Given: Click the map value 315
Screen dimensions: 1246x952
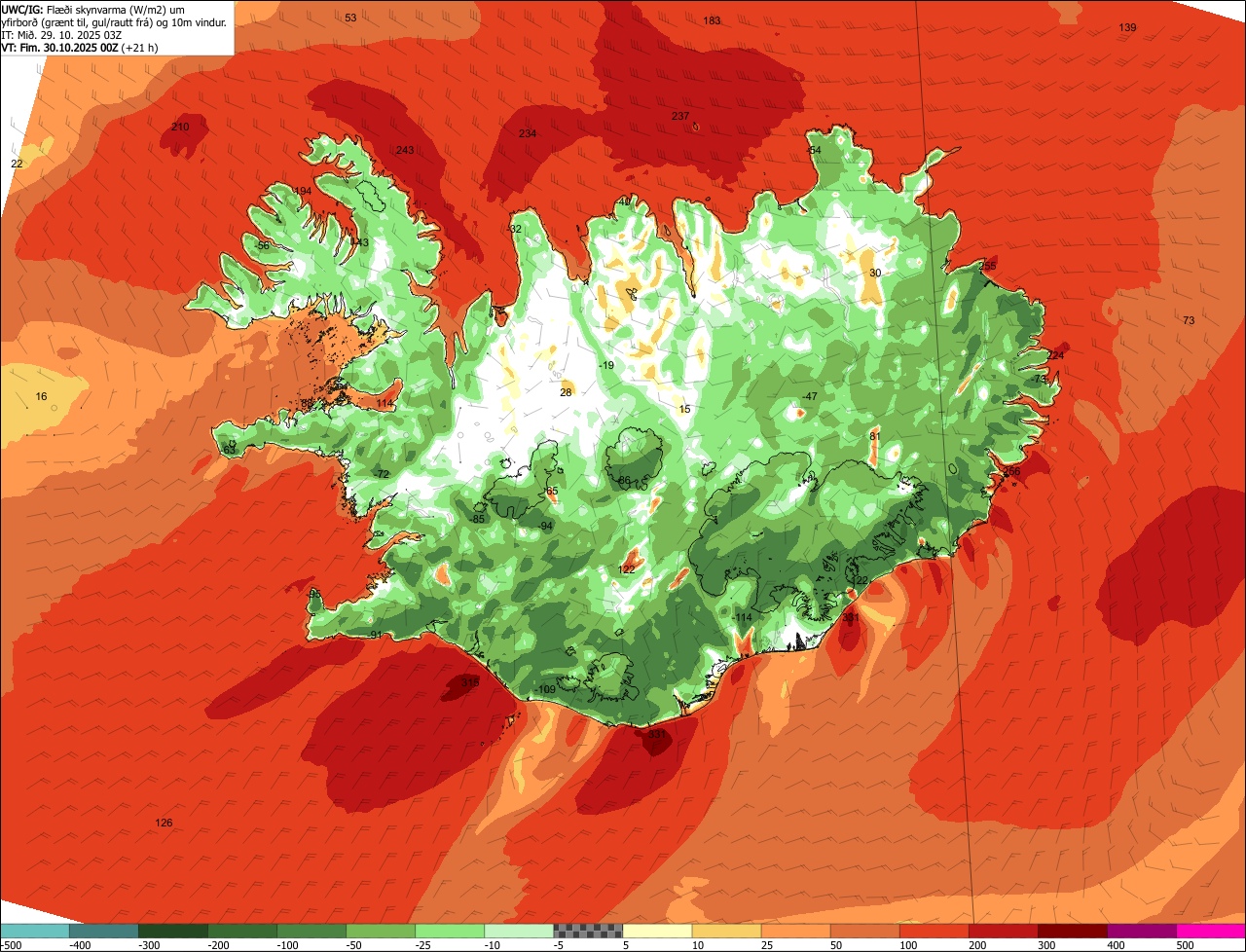Looking at the screenshot, I should (470, 682).
